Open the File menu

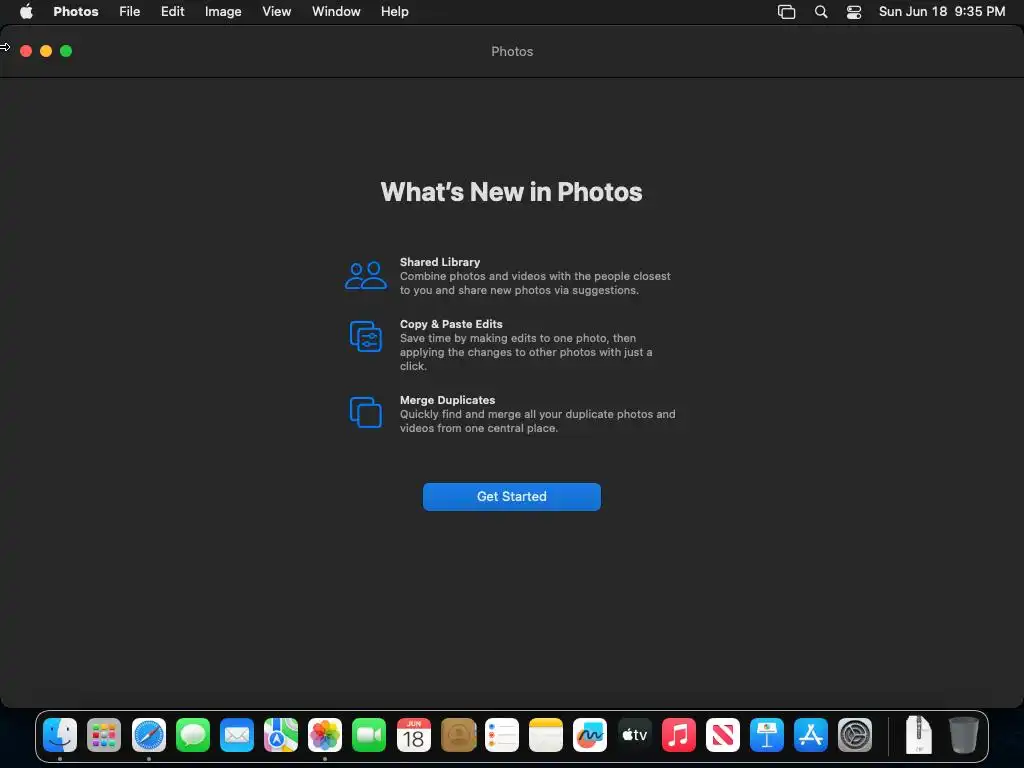tap(129, 11)
